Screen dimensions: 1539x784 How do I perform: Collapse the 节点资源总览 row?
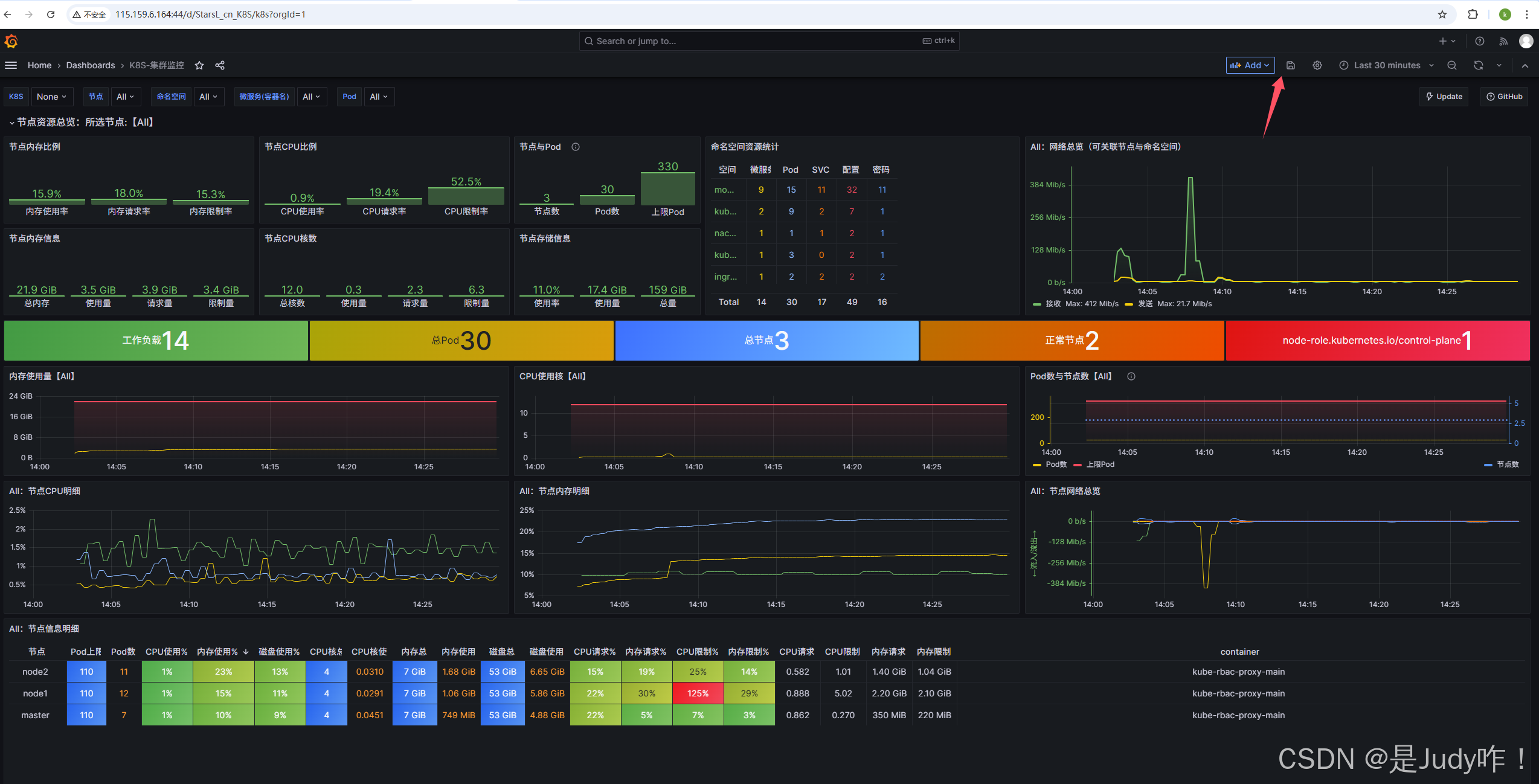click(12, 123)
